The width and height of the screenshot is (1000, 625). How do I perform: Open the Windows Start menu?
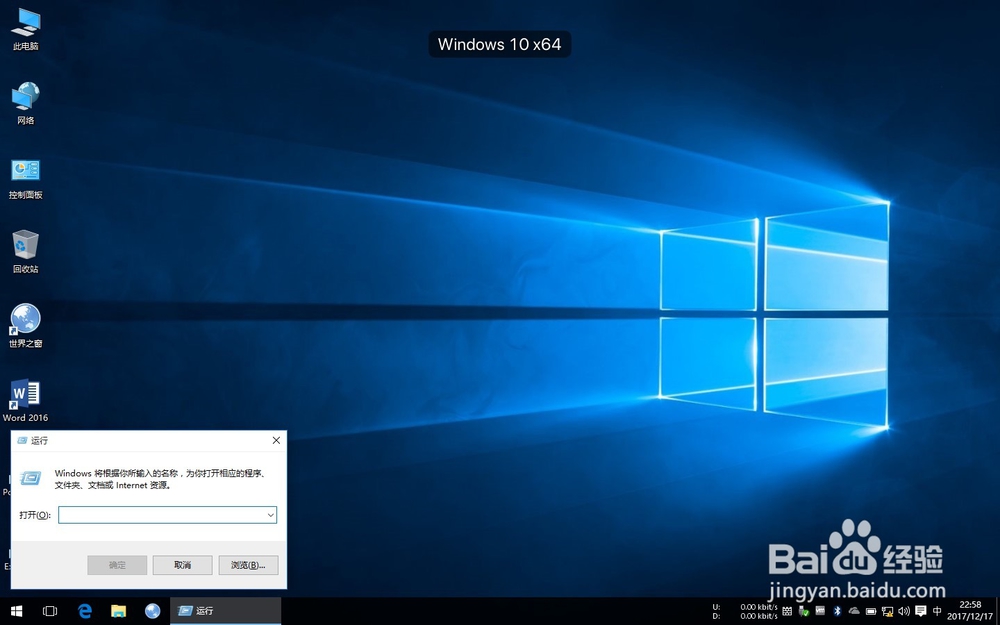click(x=17, y=611)
